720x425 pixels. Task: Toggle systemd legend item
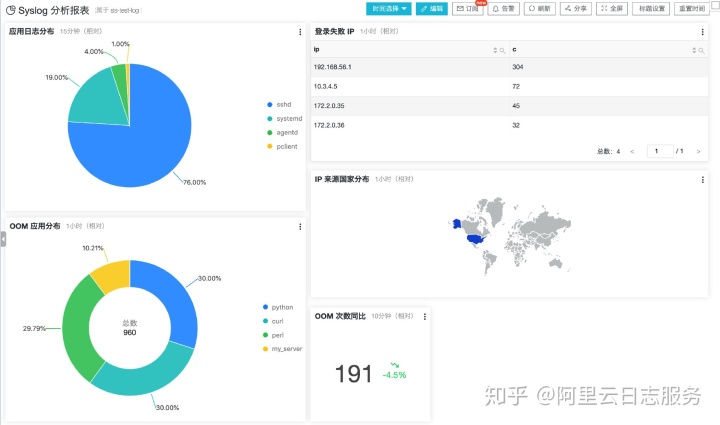coord(285,118)
